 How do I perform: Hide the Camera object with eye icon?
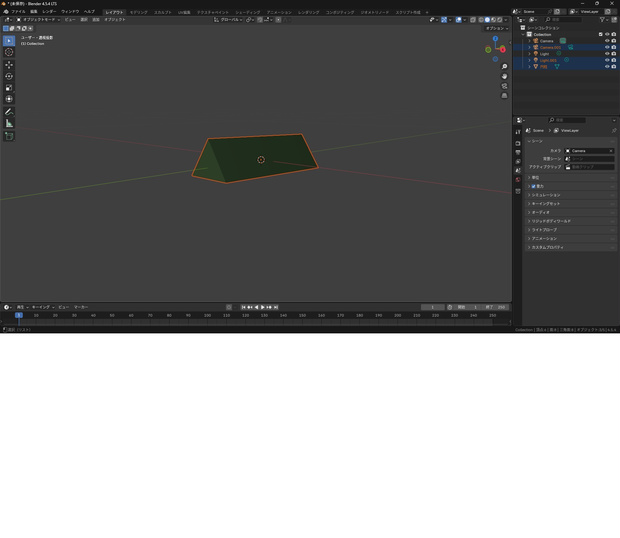[x=607, y=41]
